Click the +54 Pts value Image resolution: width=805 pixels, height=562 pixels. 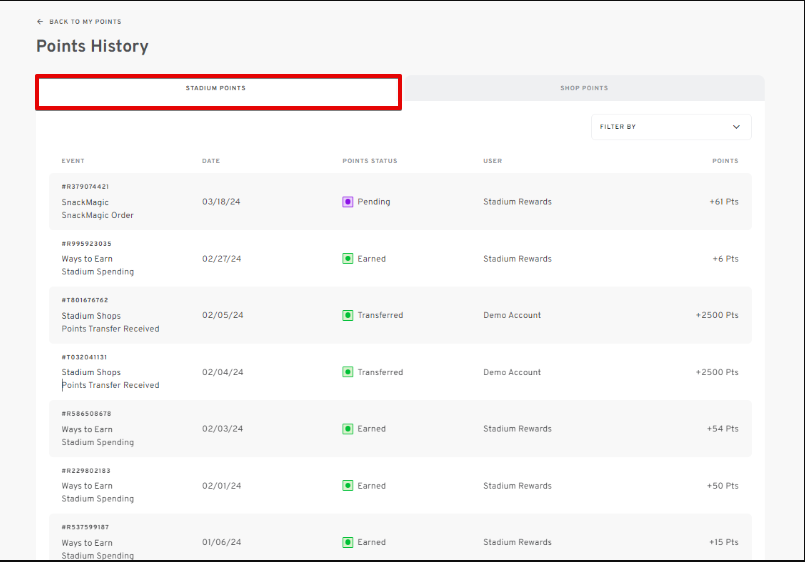tap(723, 429)
